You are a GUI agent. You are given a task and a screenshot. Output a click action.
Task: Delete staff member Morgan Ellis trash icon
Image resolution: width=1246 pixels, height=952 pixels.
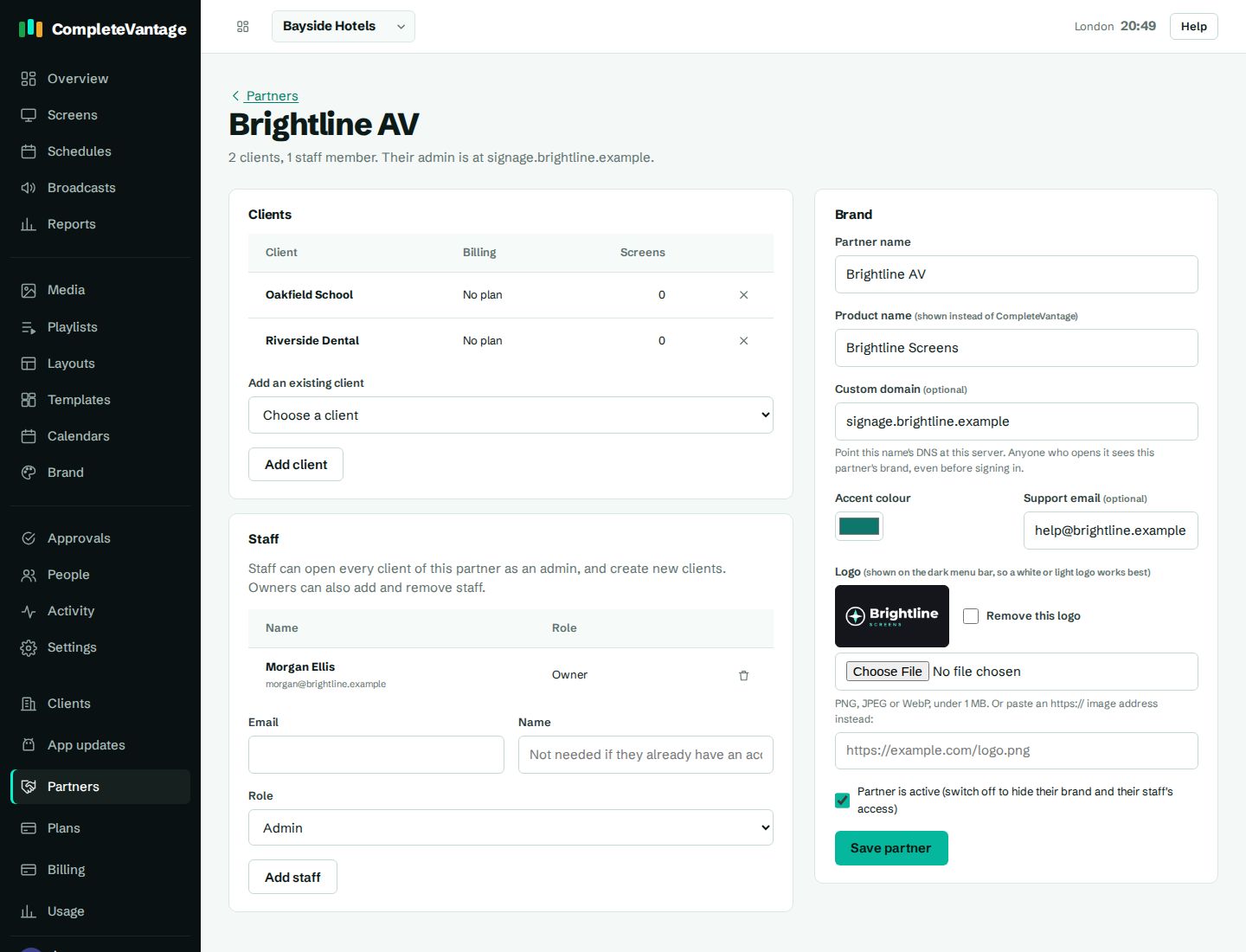coord(743,675)
